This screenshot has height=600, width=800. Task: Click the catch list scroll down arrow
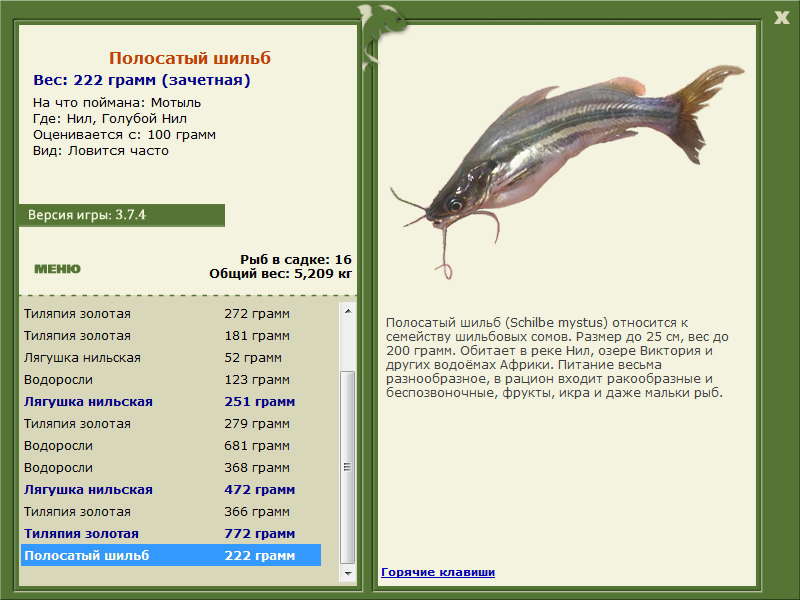[348, 575]
